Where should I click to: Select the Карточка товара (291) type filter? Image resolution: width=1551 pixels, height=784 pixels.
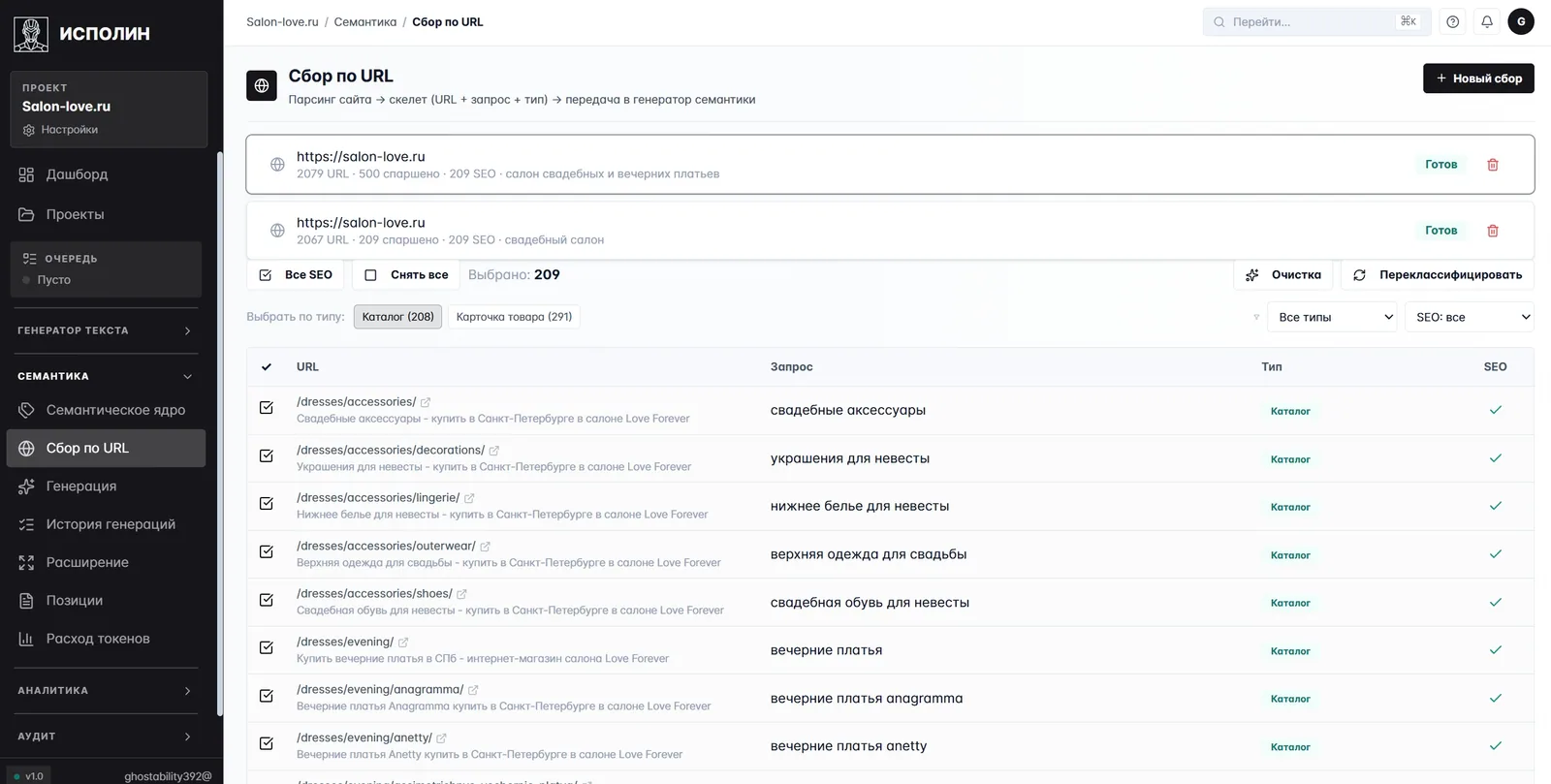click(514, 317)
